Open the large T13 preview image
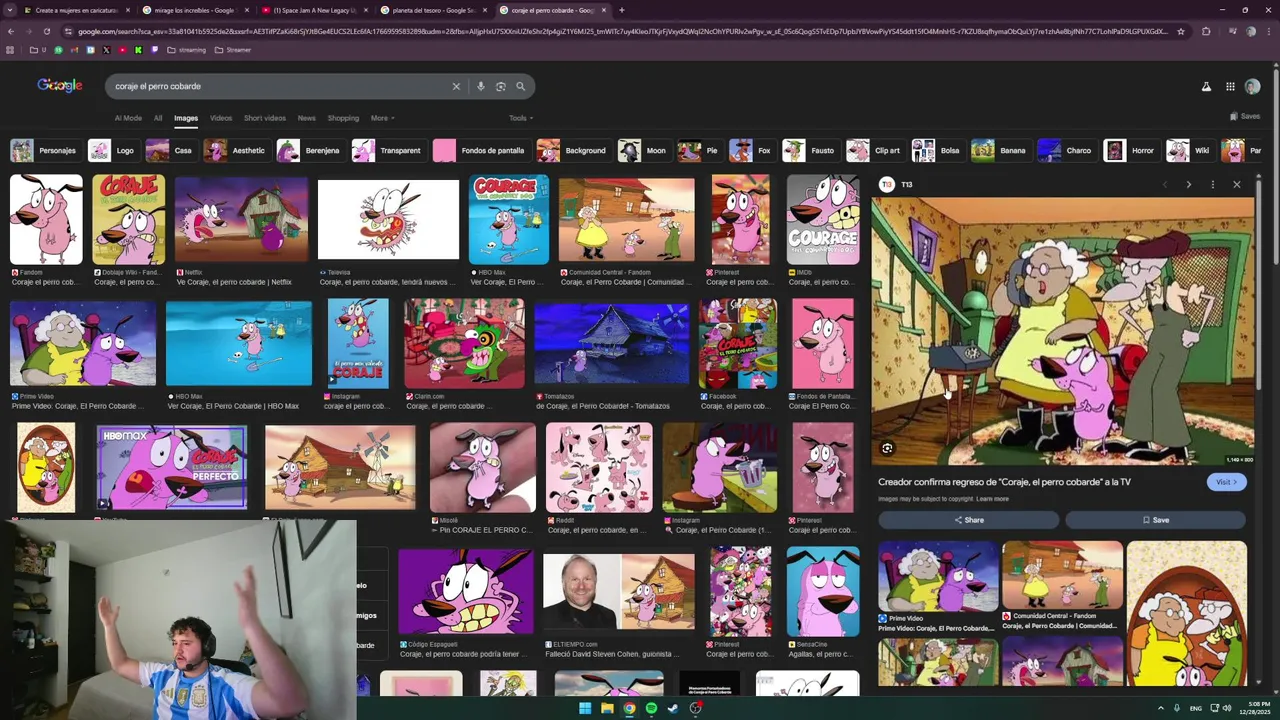This screenshot has height=720, width=1280. tap(1062, 331)
